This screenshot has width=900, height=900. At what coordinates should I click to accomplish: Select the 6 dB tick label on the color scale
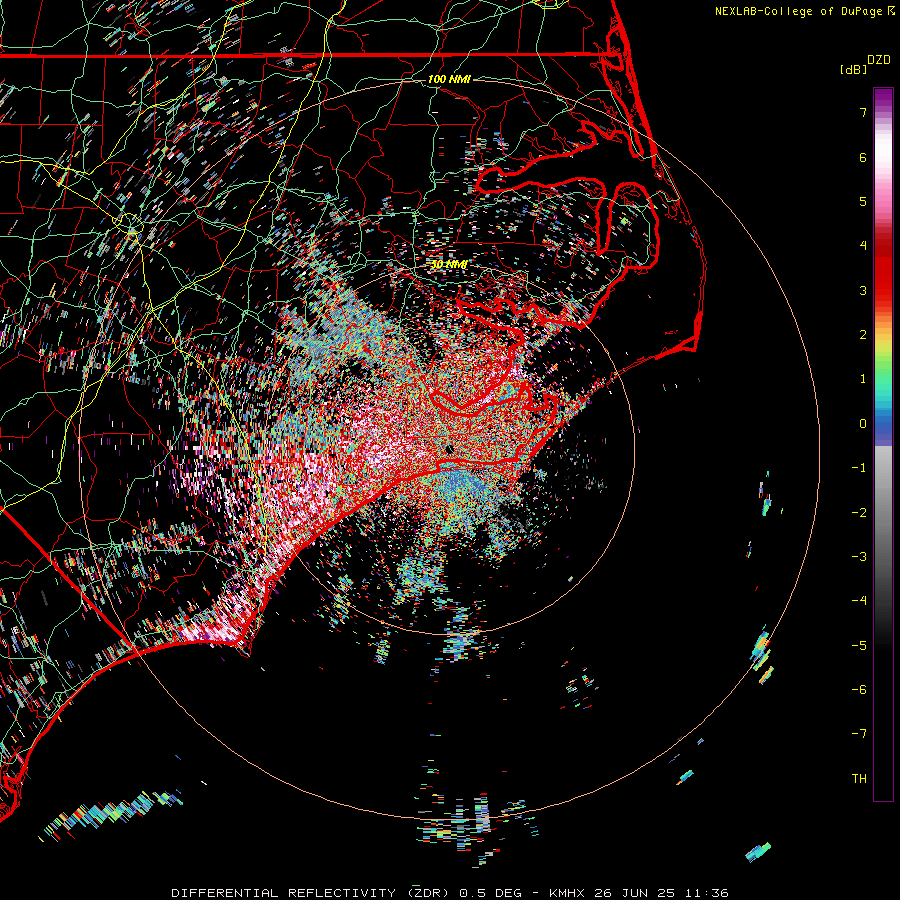click(863, 157)
